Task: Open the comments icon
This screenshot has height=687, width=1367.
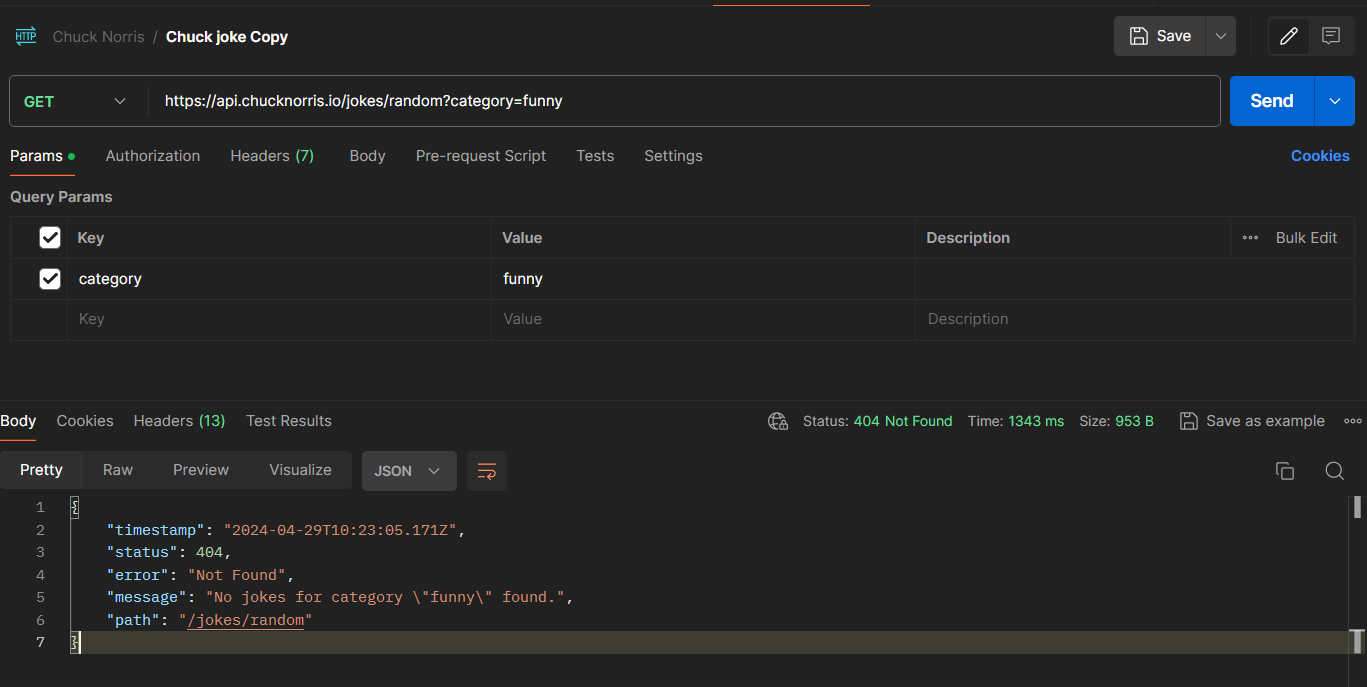Action: coord(1331,36)
